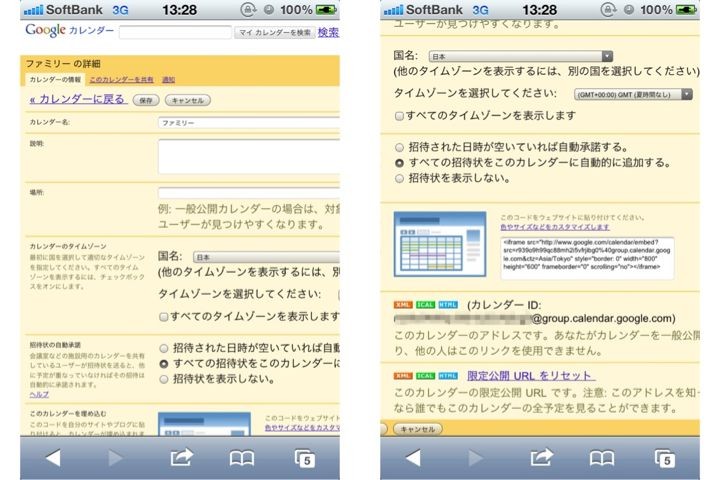Select 招待状を表示しない radio in right screenshot

click(399, 178)
